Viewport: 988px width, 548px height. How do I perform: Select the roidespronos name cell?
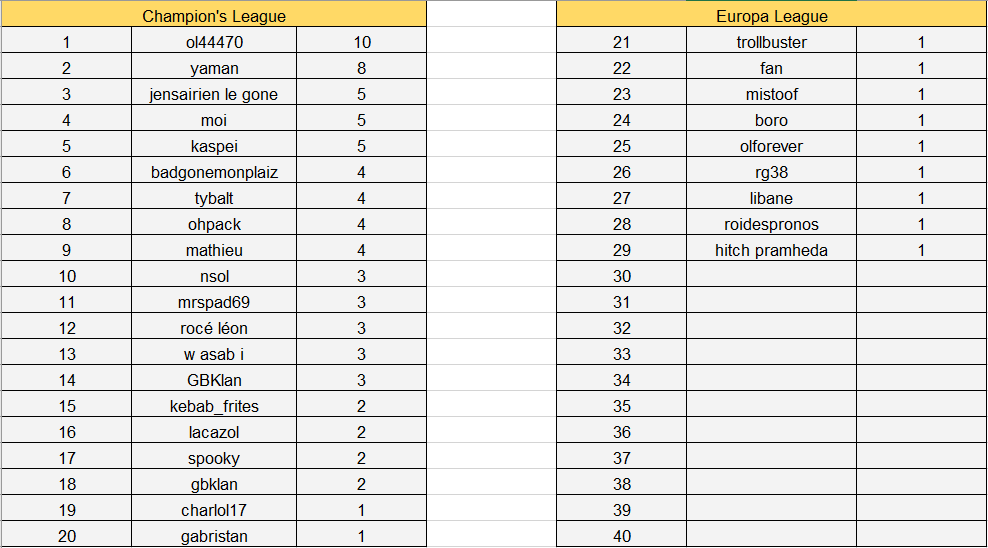[x=771, y=224]
